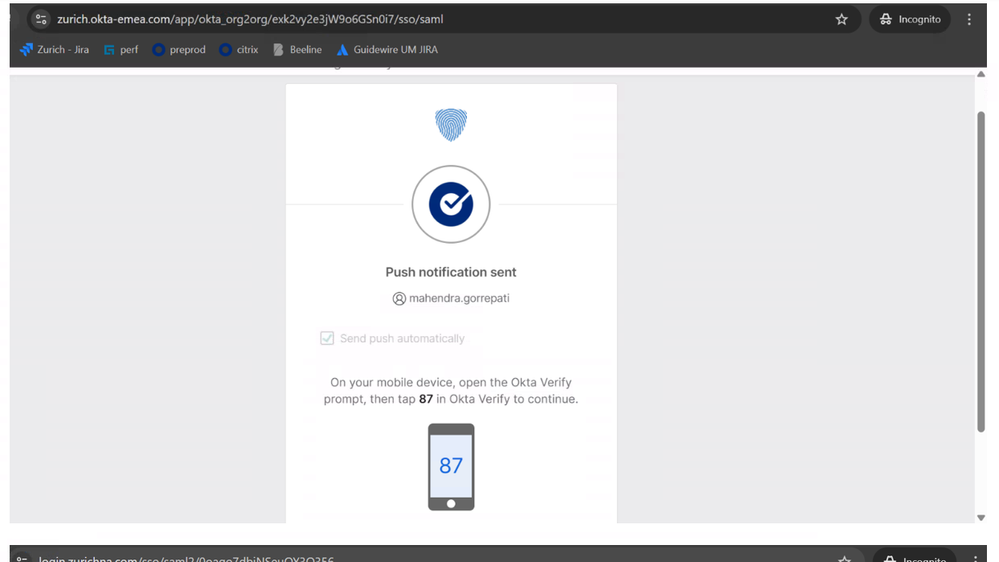Click the user icon beside mahendra.gorrepati

click(399, 299)
